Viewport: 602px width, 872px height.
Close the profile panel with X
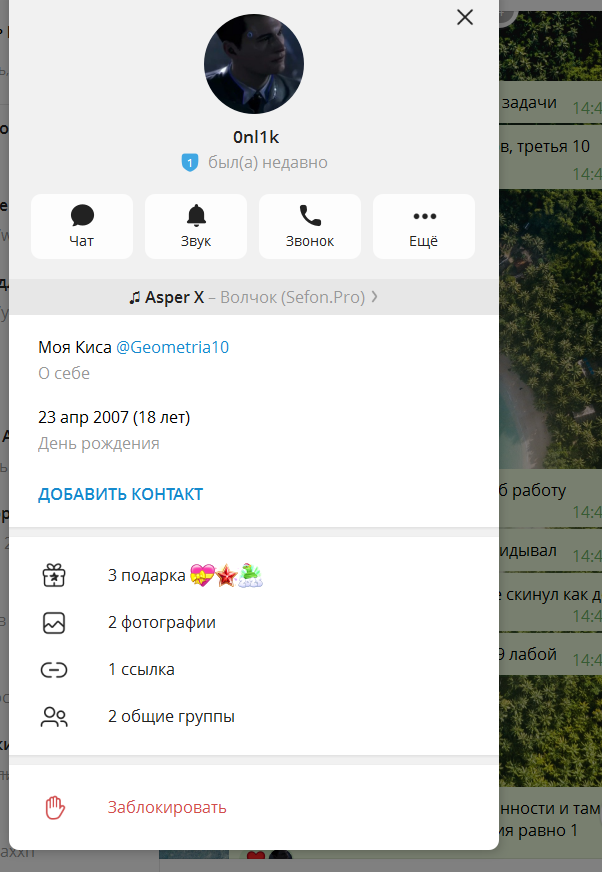click(465, 17)
